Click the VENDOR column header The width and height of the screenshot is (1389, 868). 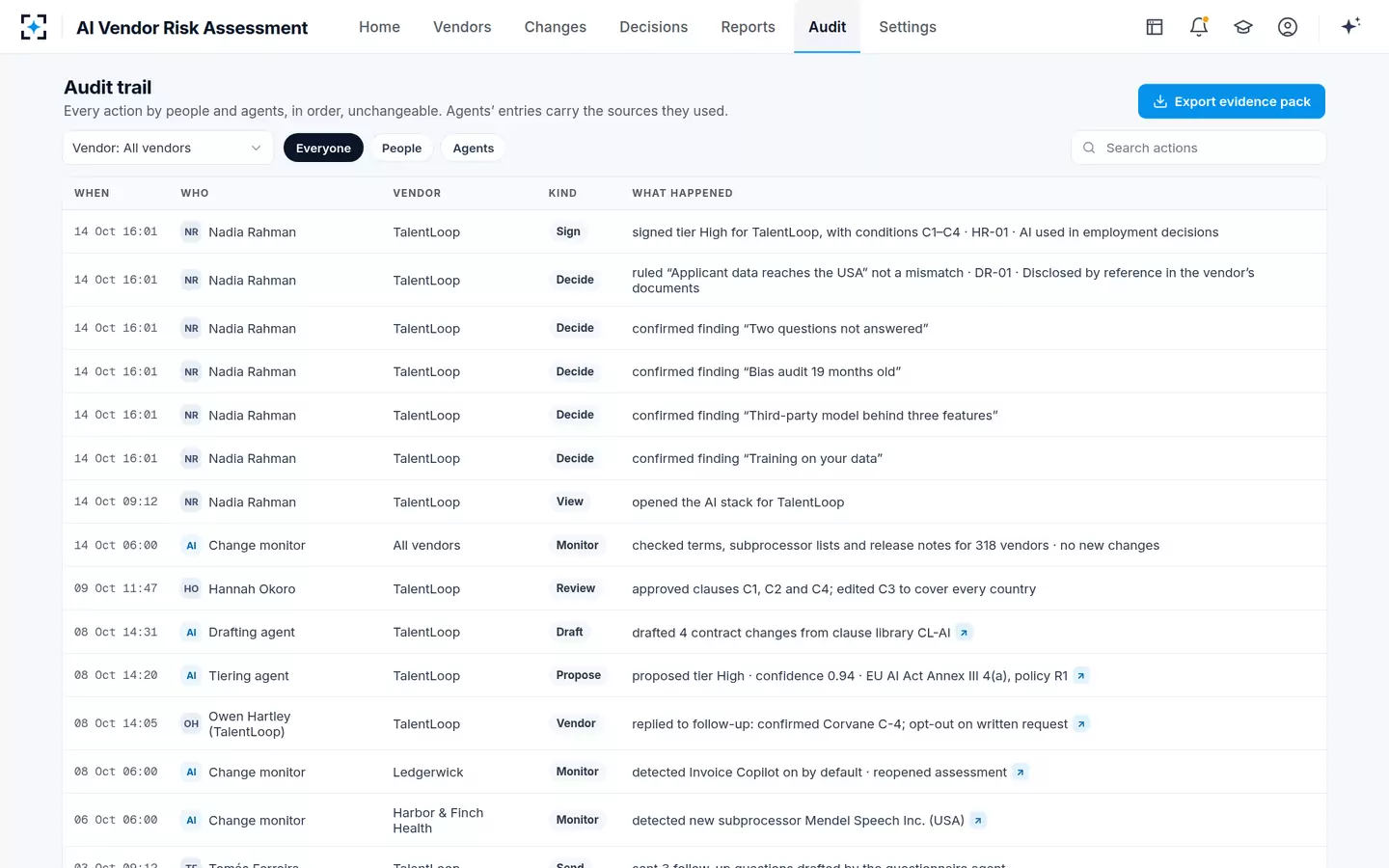click(x=417, y=193)
